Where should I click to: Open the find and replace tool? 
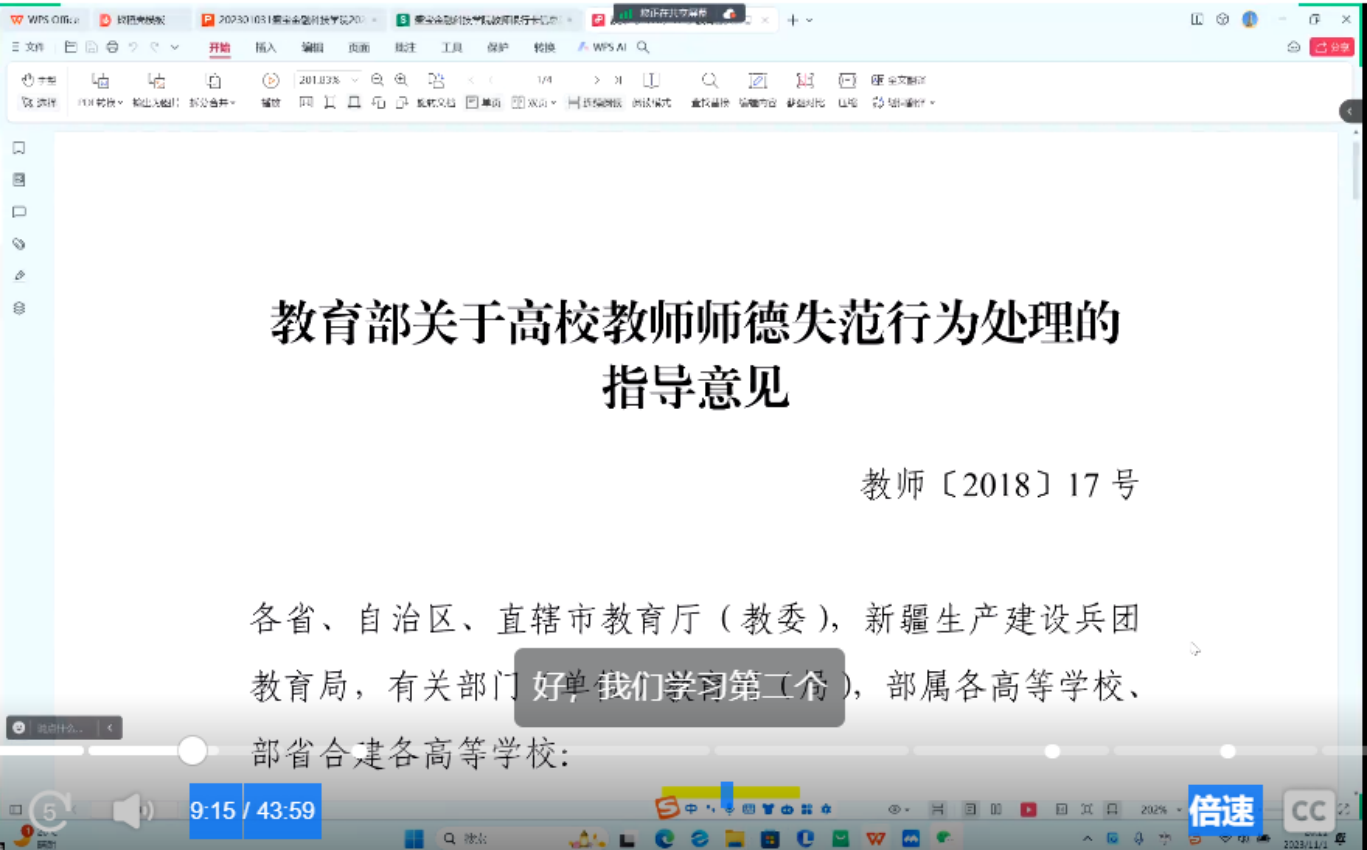click(709, 90)
